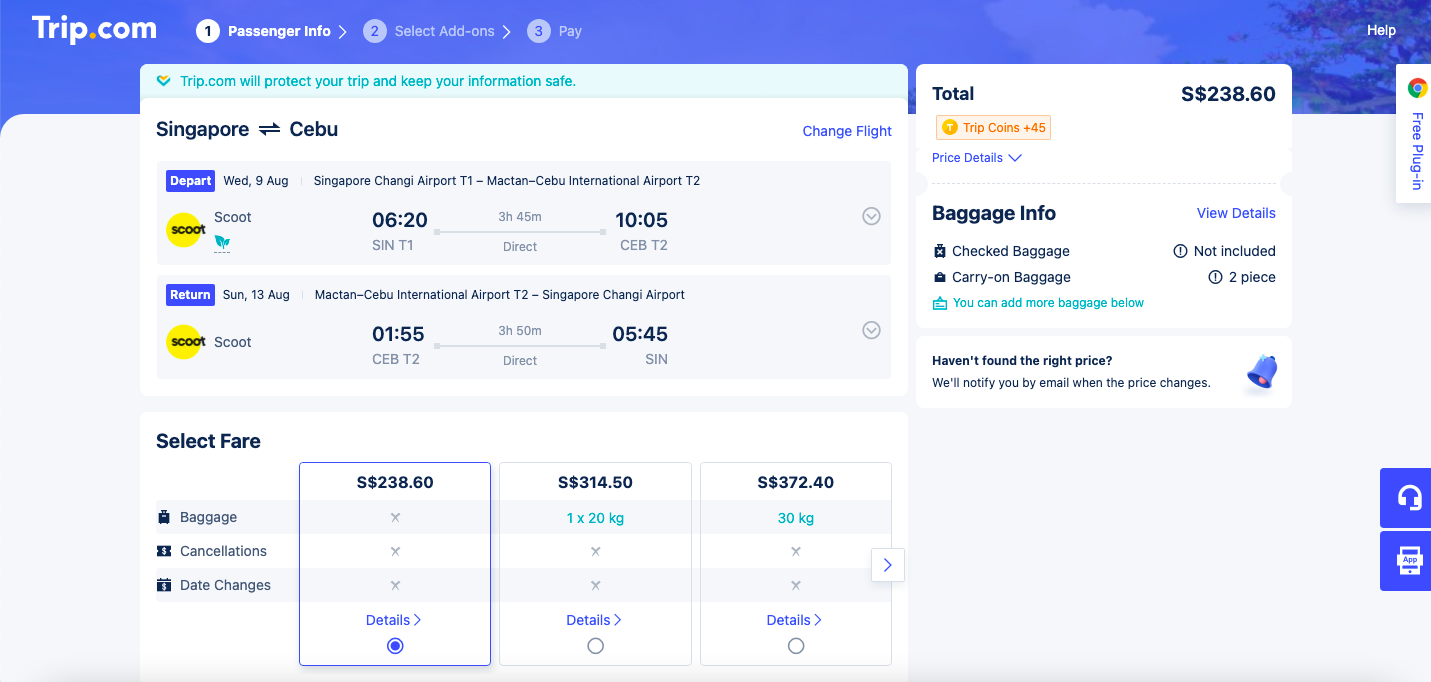1431x682 pixels.
Task: Click the shield icon in the protection banner
Action: click(x=164, y=81)
